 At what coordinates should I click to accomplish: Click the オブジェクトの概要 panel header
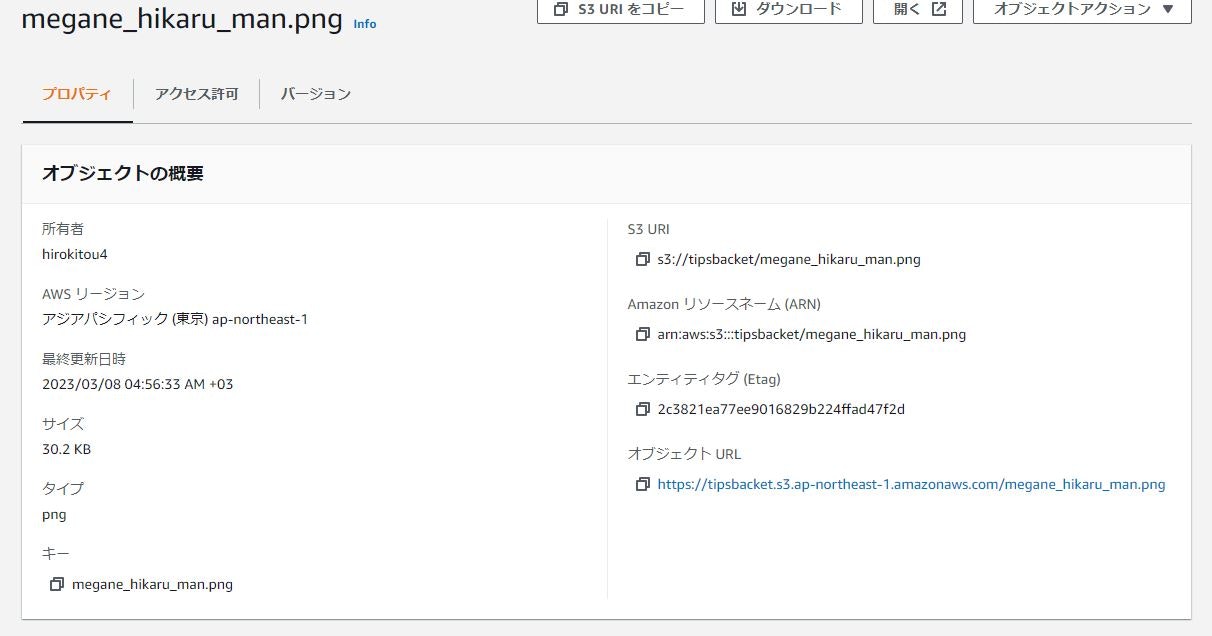[x=607, y=174]
